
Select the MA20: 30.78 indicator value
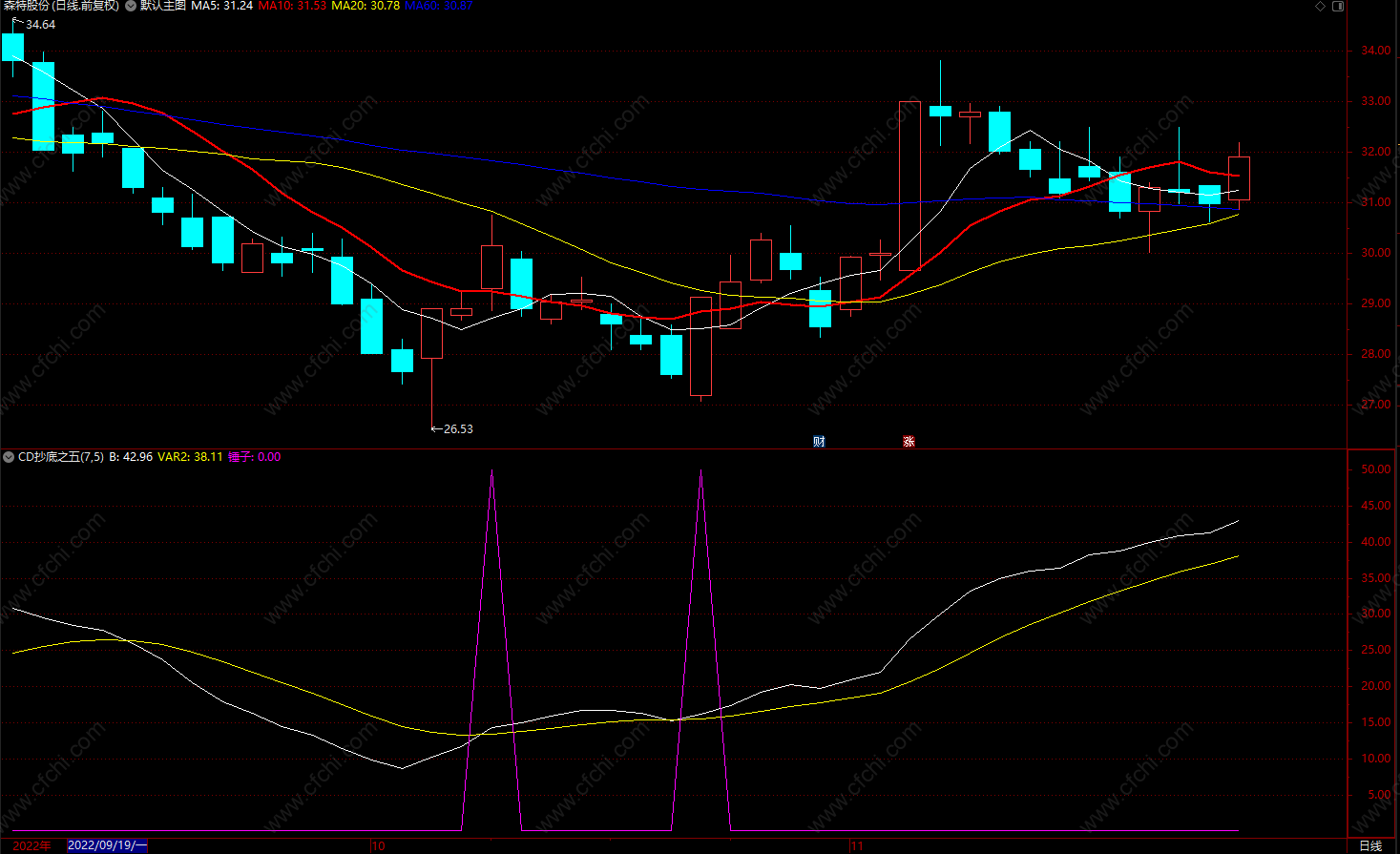click(366, 6)
